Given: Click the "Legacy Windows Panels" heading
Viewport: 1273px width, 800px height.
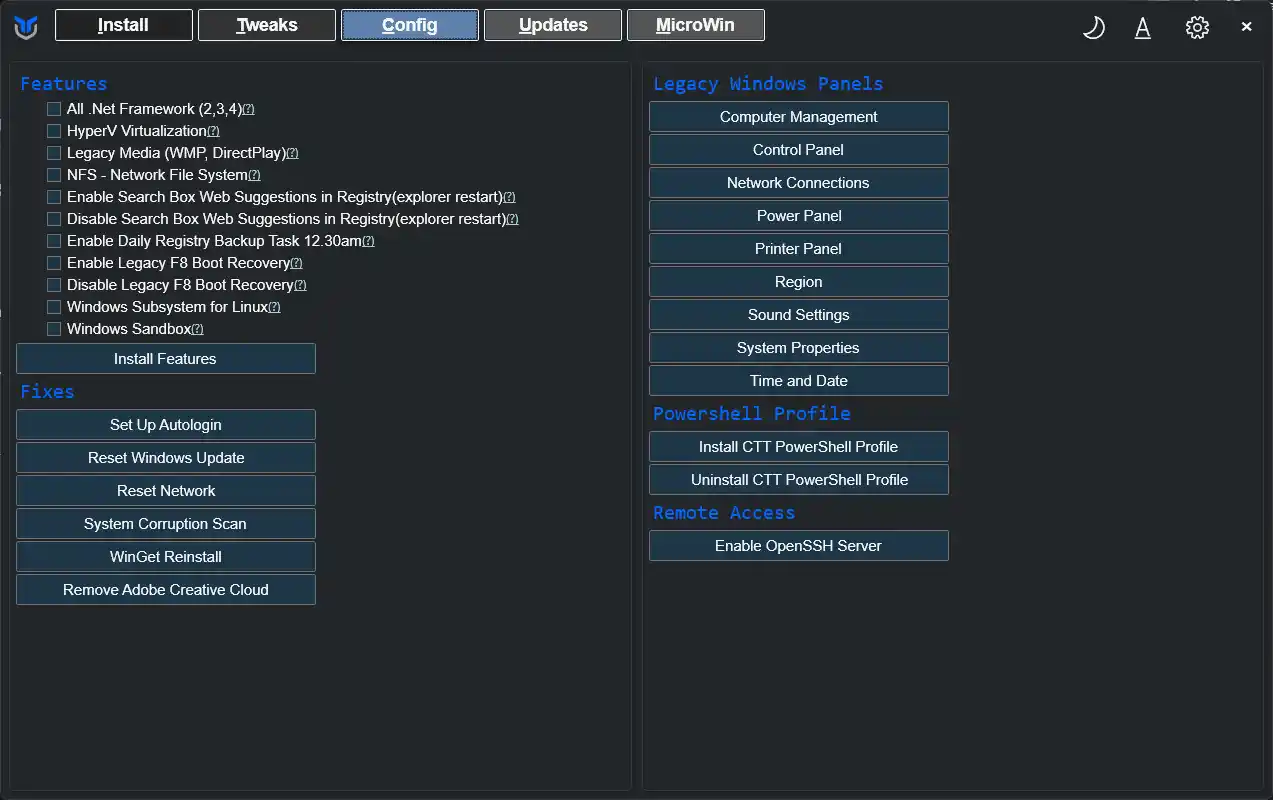Looking at the screenshot, I should click(768, 84).
